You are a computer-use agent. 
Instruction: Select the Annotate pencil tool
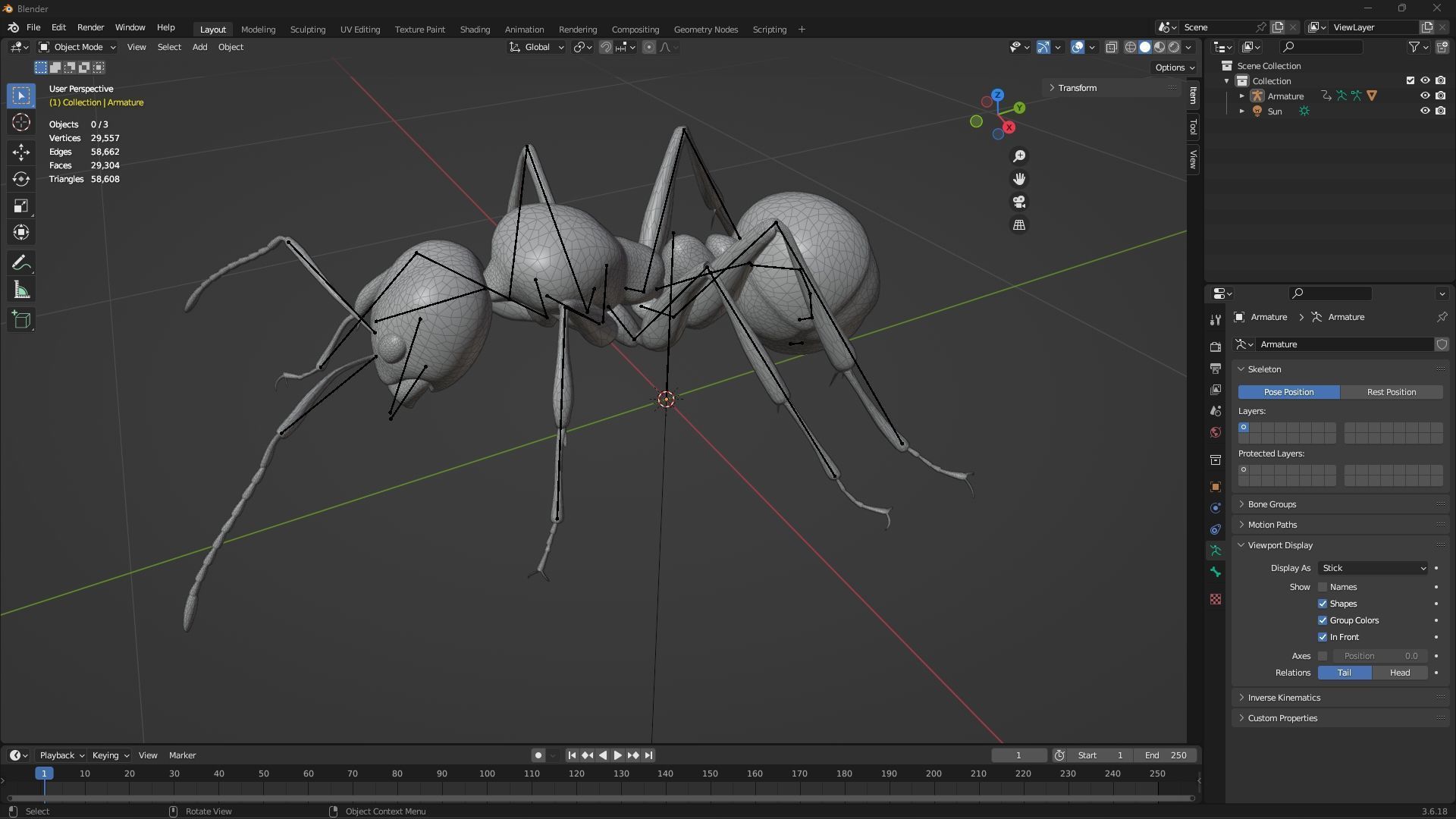21,263
